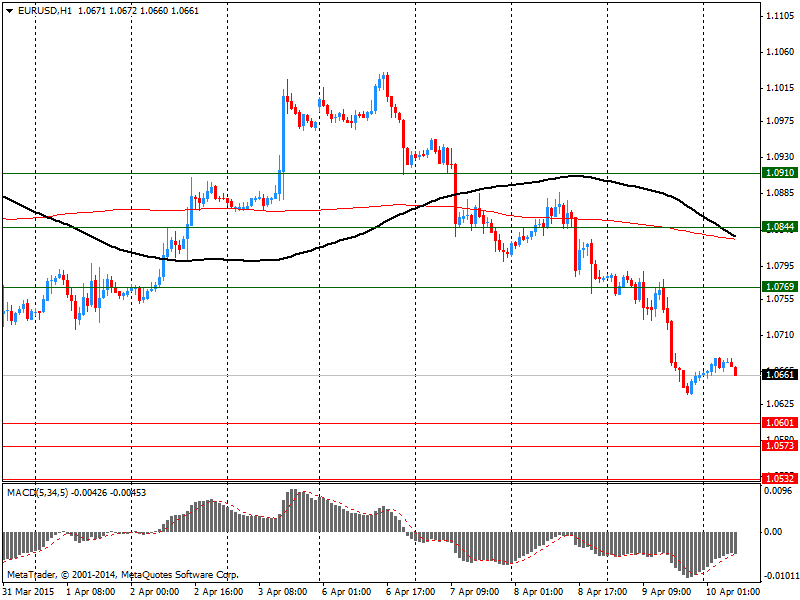Click the 0.00 MACD scale value
800x600 pixels.
click(x=773, y=532)
